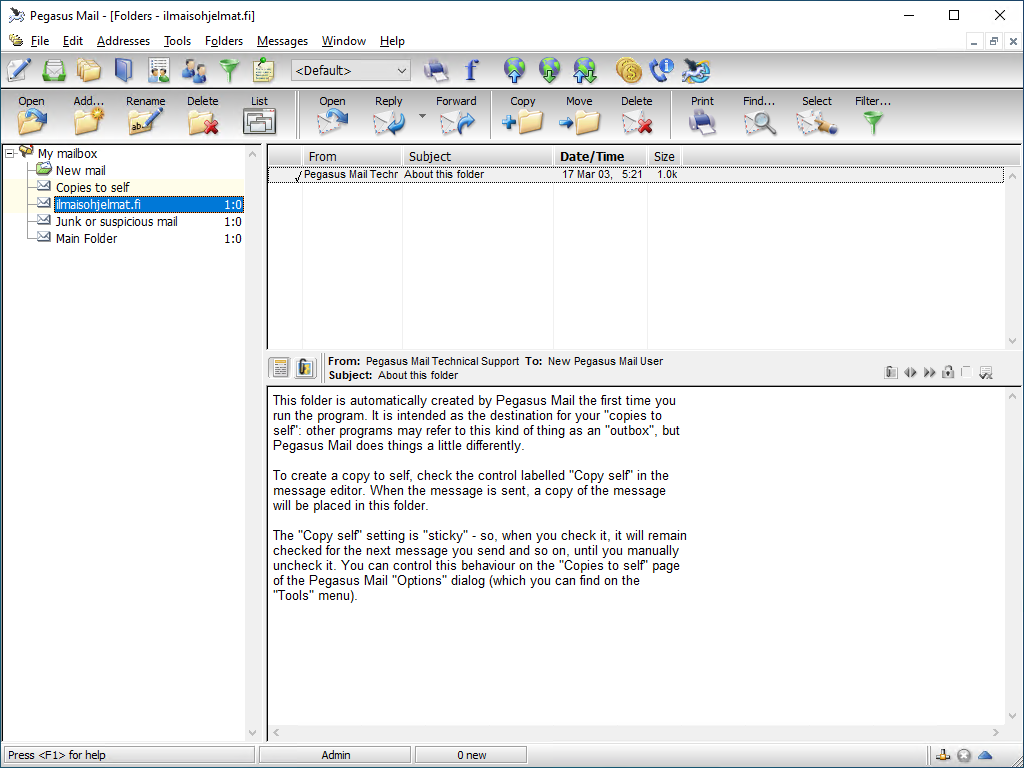Open the Help menu
Image resolution: width=1024 pixels, height=768 pixels.
click(392, 41)
